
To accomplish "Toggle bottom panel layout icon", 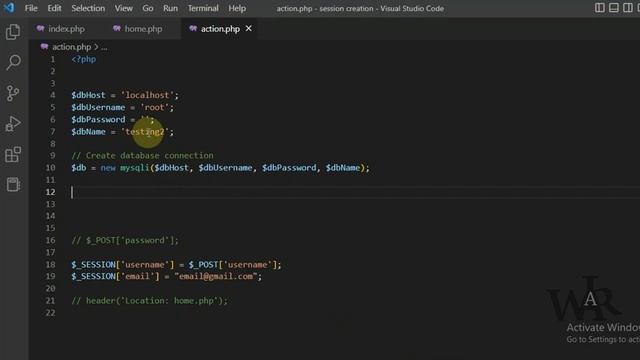I will click(x=614, y=8).
